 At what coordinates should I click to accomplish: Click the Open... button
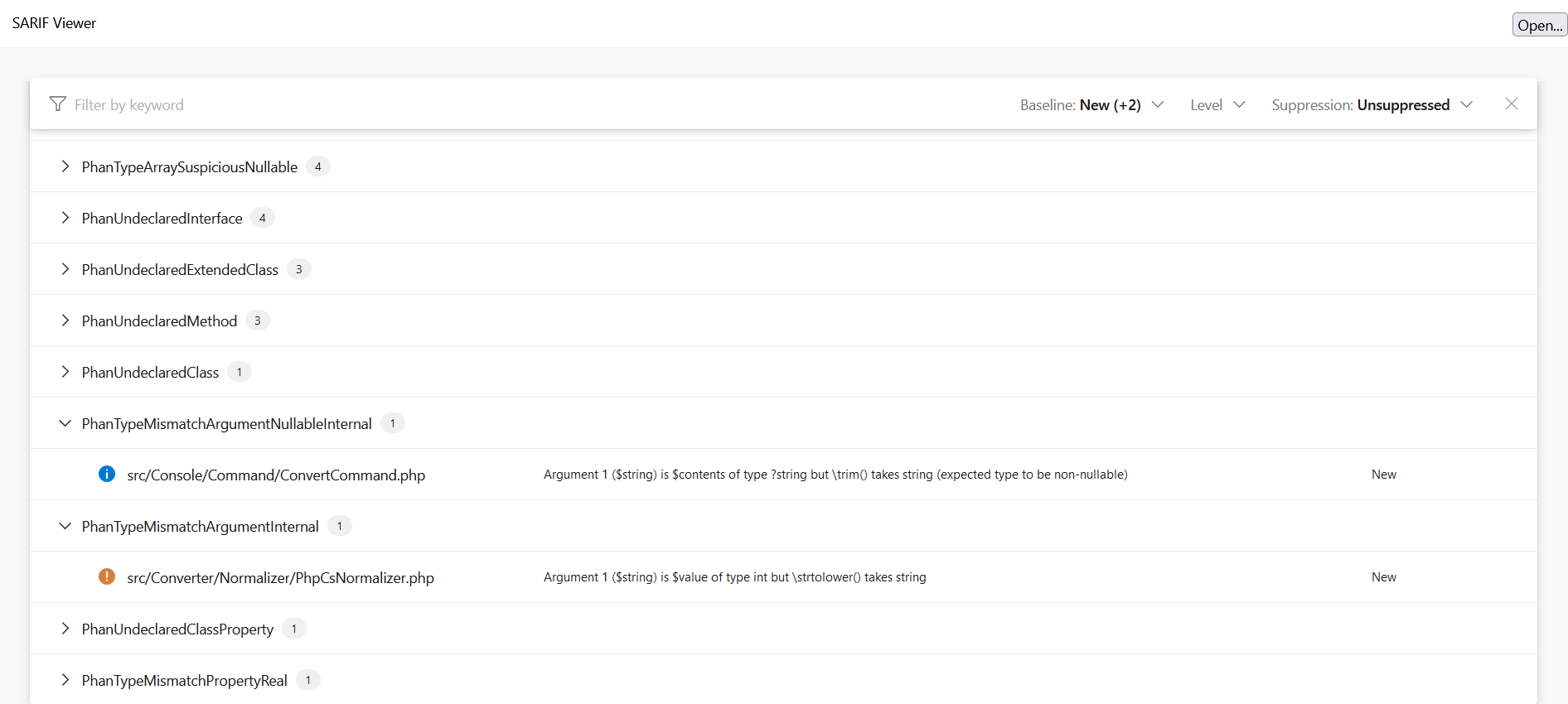(x=1539, y=25)
